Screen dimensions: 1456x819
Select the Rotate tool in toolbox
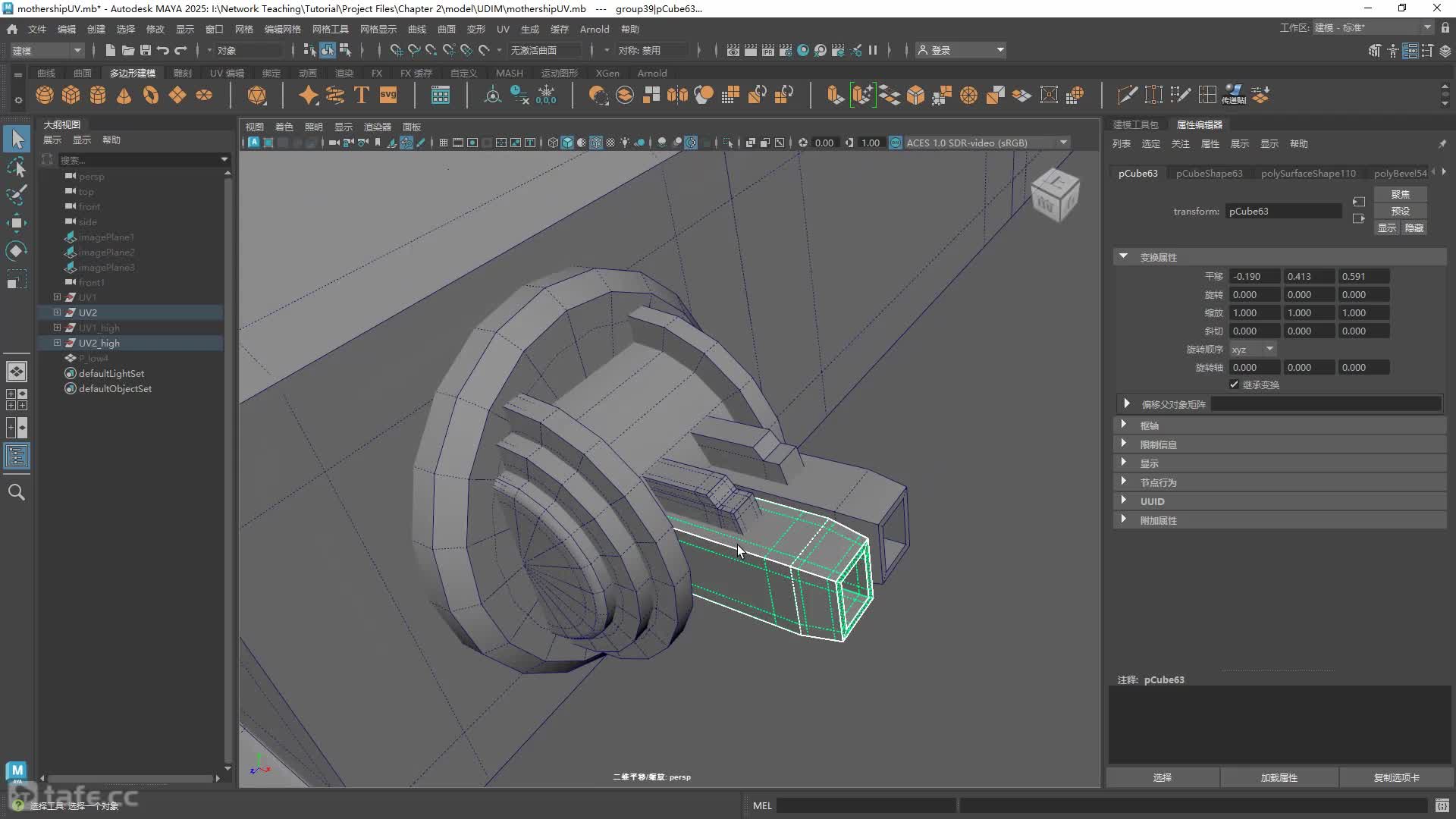[17, 251]
